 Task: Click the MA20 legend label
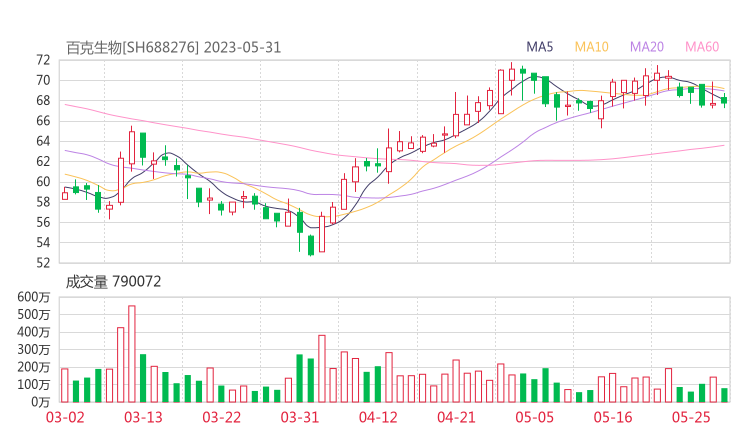[x=647, y=47]
